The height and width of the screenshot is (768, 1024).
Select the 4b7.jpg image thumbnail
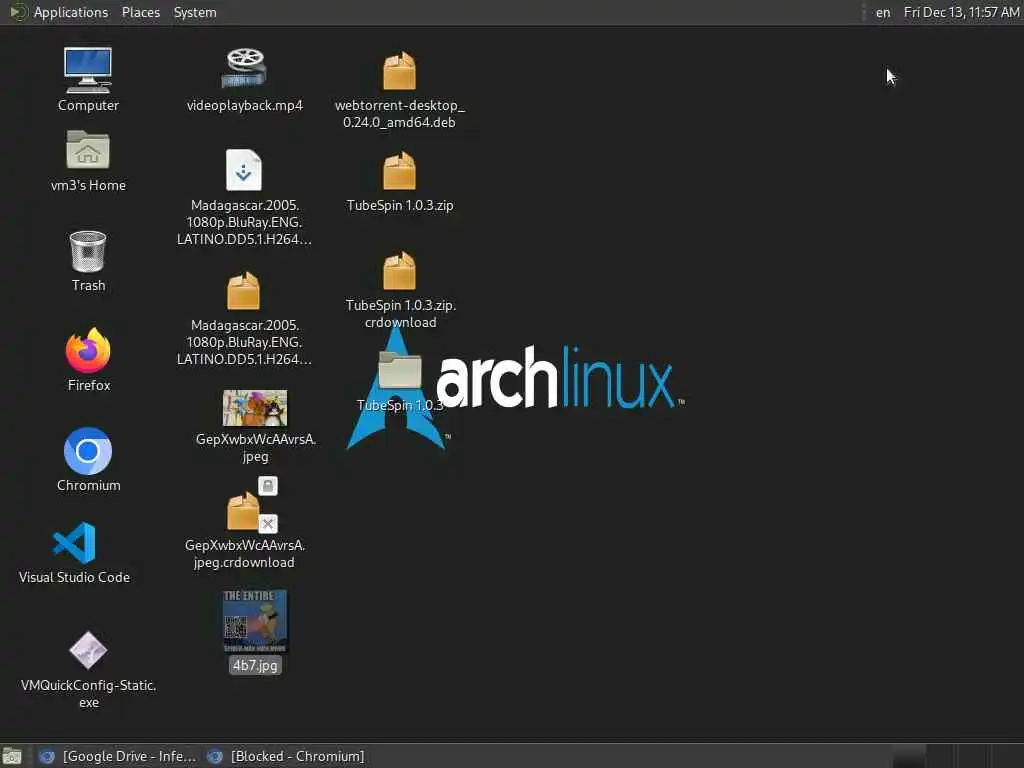click(x=255, y=621)
